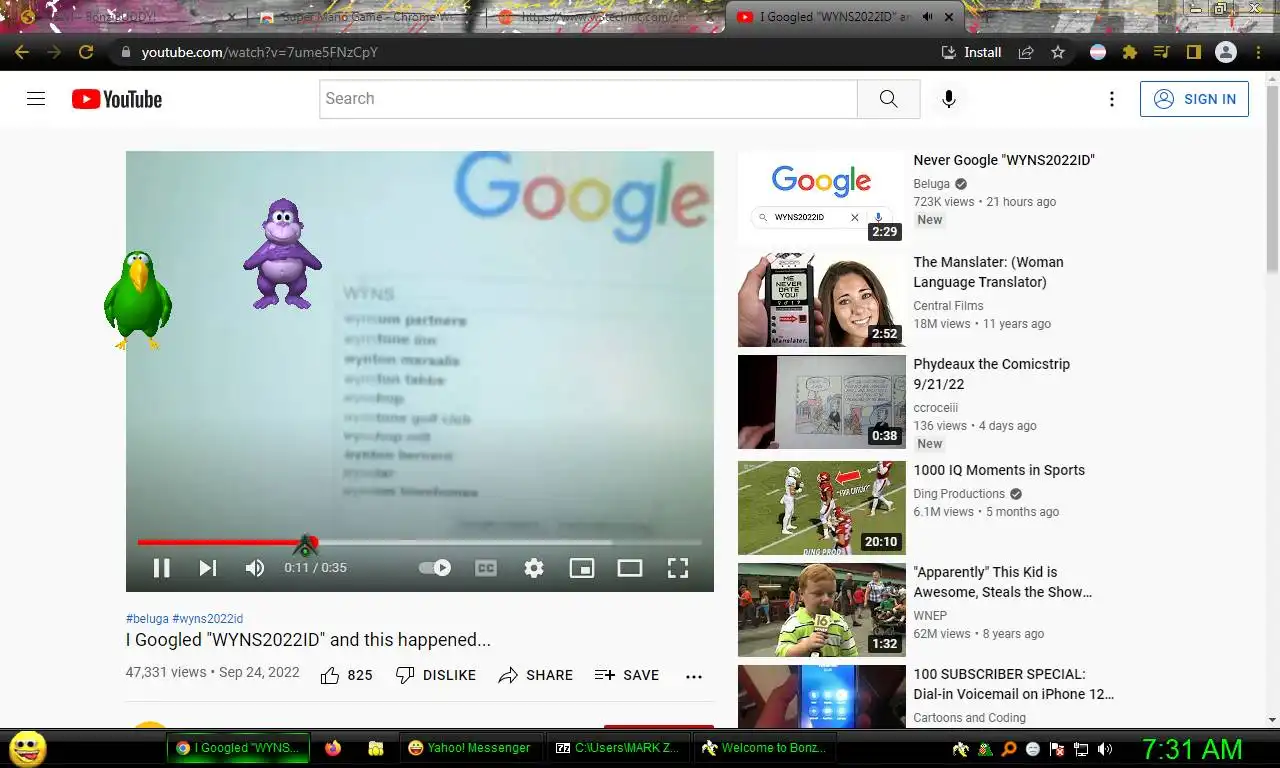Mute the video player volume
Image resolution: width=1280 pixels, height=768 pixels.
[x=255, y=568]
